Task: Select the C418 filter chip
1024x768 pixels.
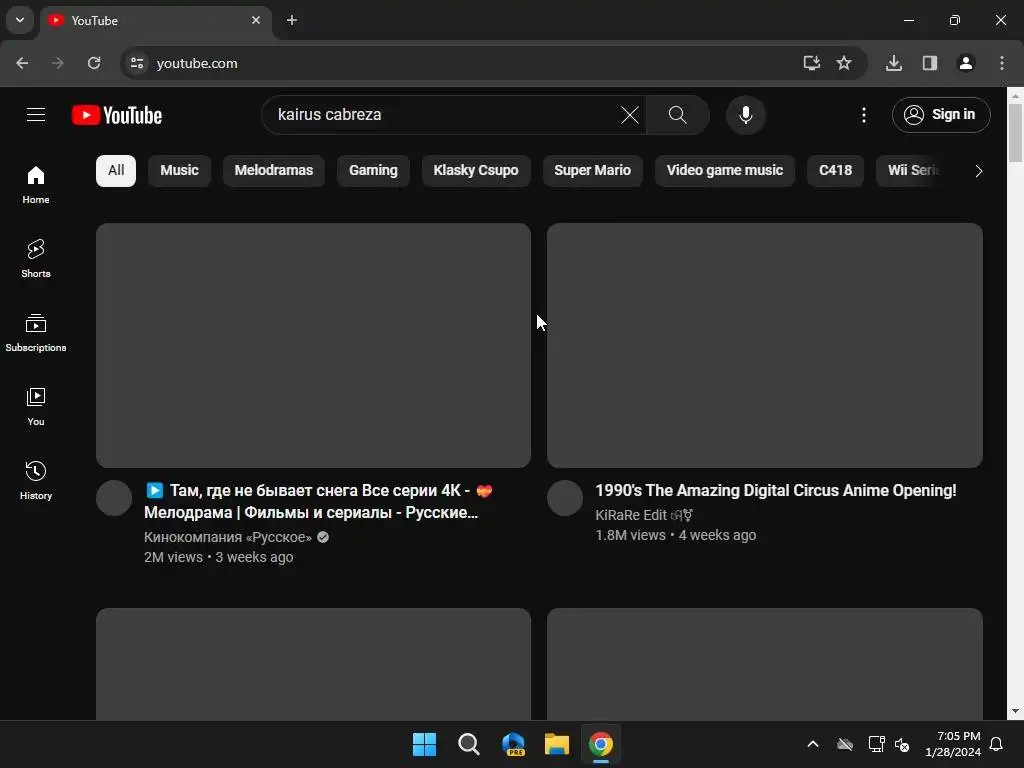Action: coord(835,170)
